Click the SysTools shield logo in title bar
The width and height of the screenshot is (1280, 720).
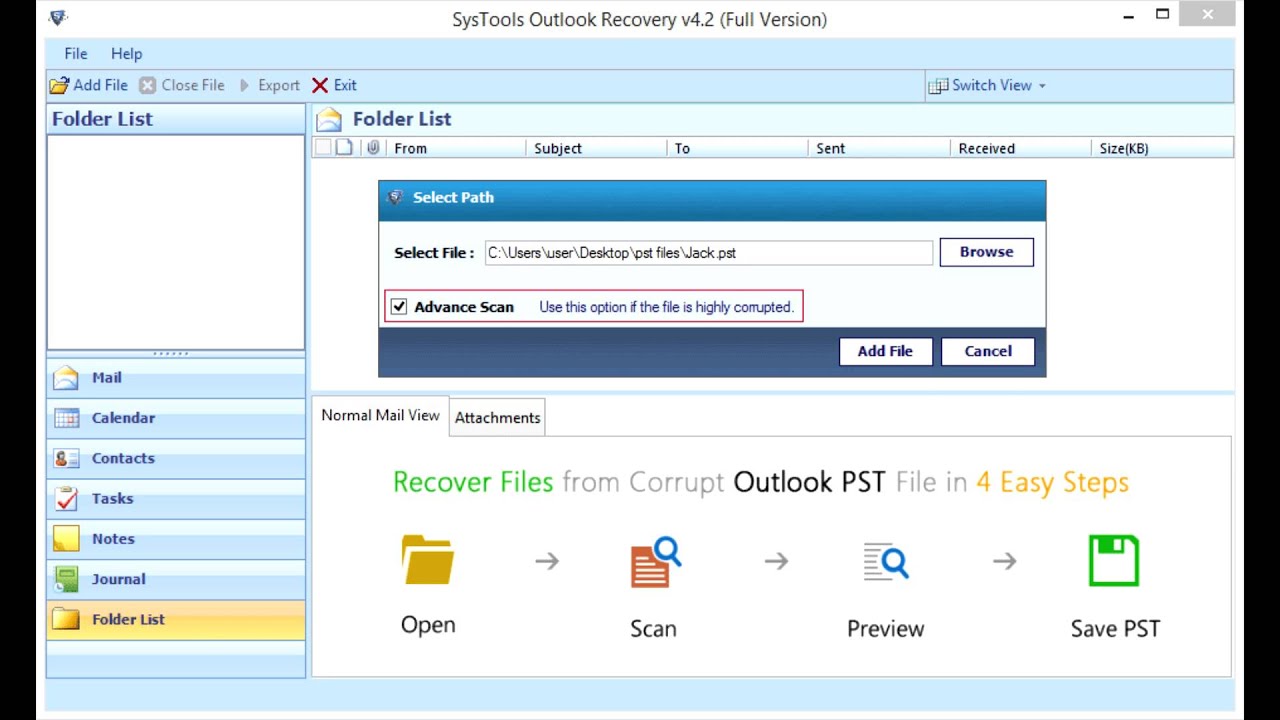point(58,18)
